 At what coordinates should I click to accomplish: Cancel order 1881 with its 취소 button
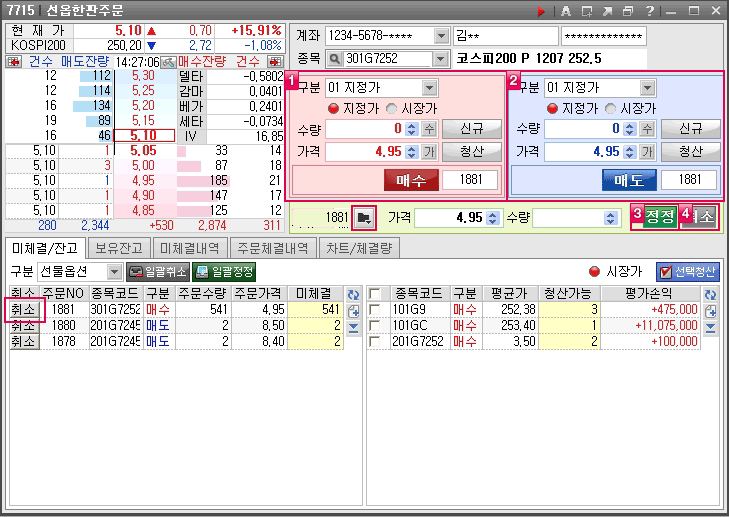[x=24, y=310]
